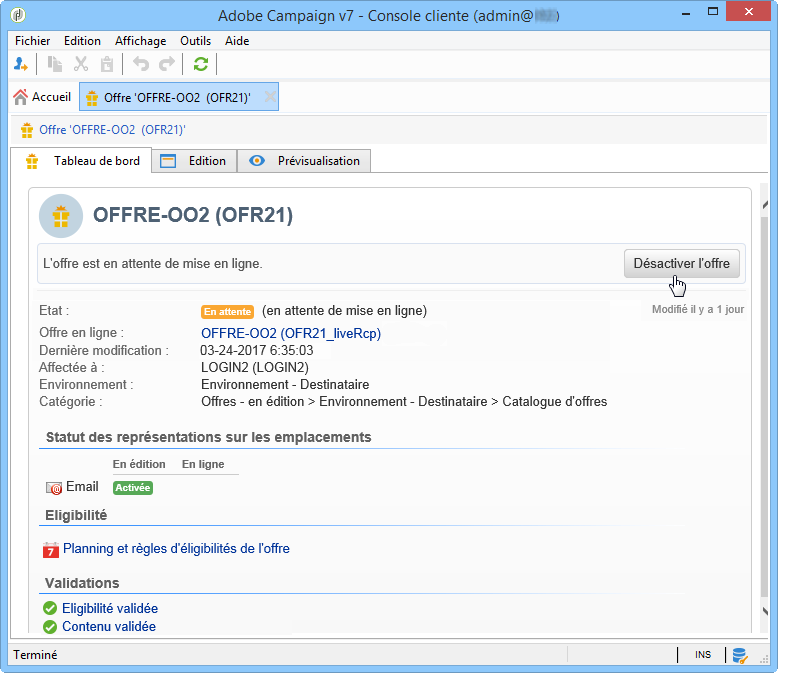Image resolution: width=804 pixels, height=699 pixels.
Task: Click the window resize grip in status bar
Action: tap(763, 660)
